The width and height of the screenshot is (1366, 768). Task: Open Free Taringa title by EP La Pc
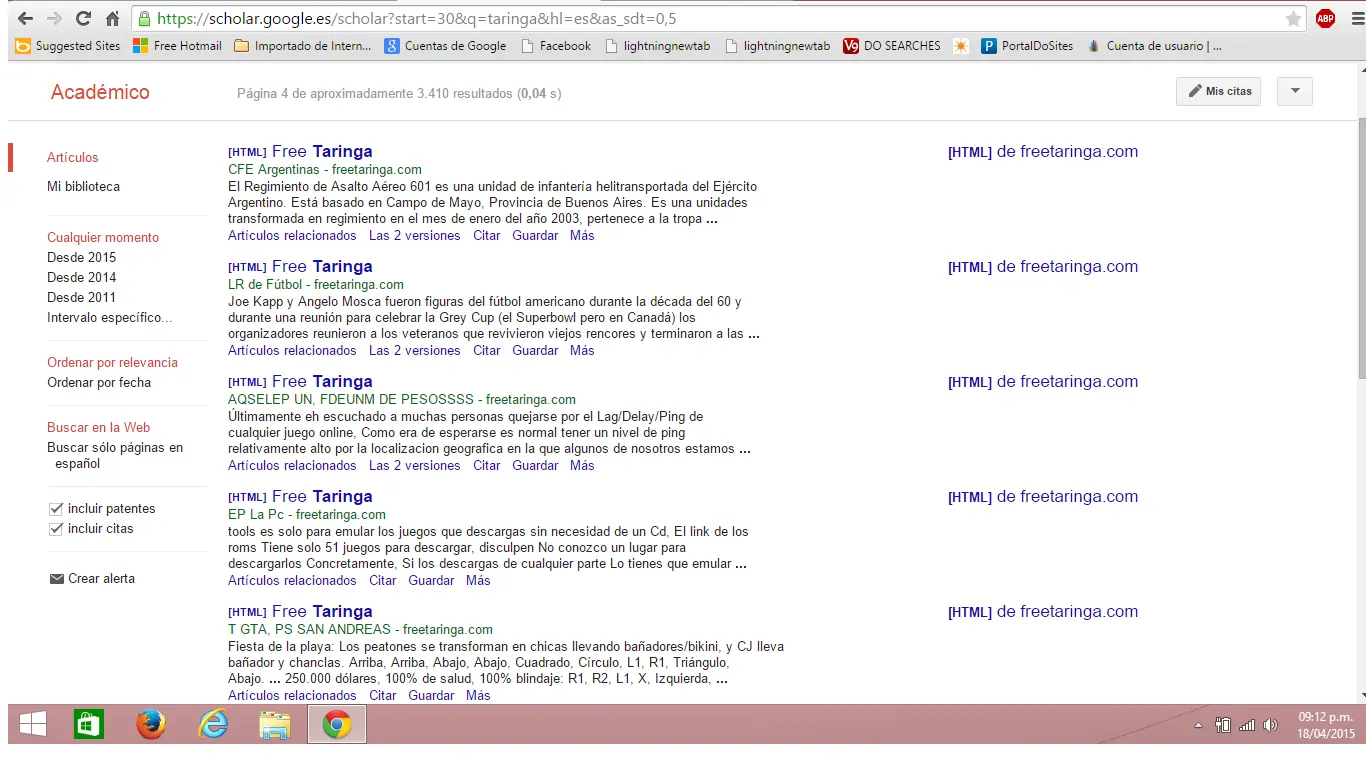(322, 497)
